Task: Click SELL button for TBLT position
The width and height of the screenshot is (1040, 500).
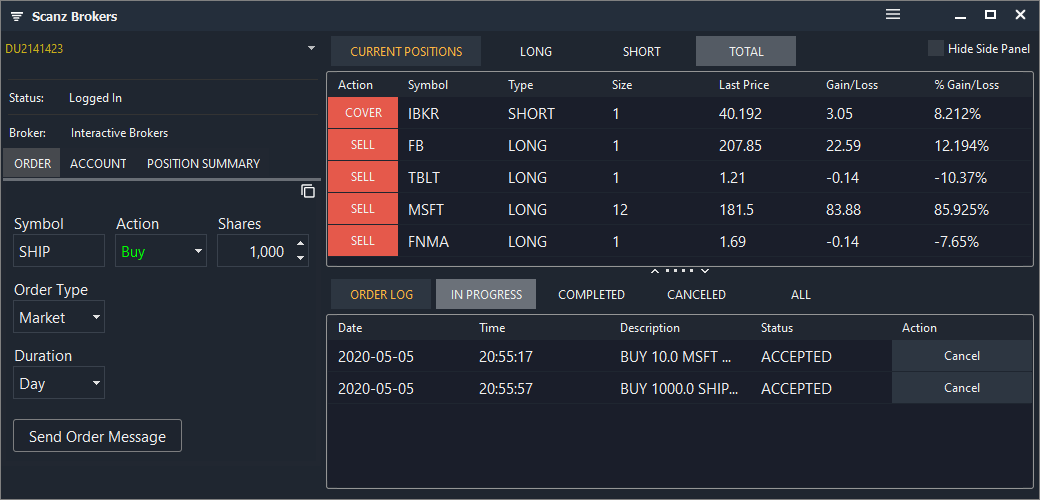Action: pyautogui.click(x=363, y=177)
